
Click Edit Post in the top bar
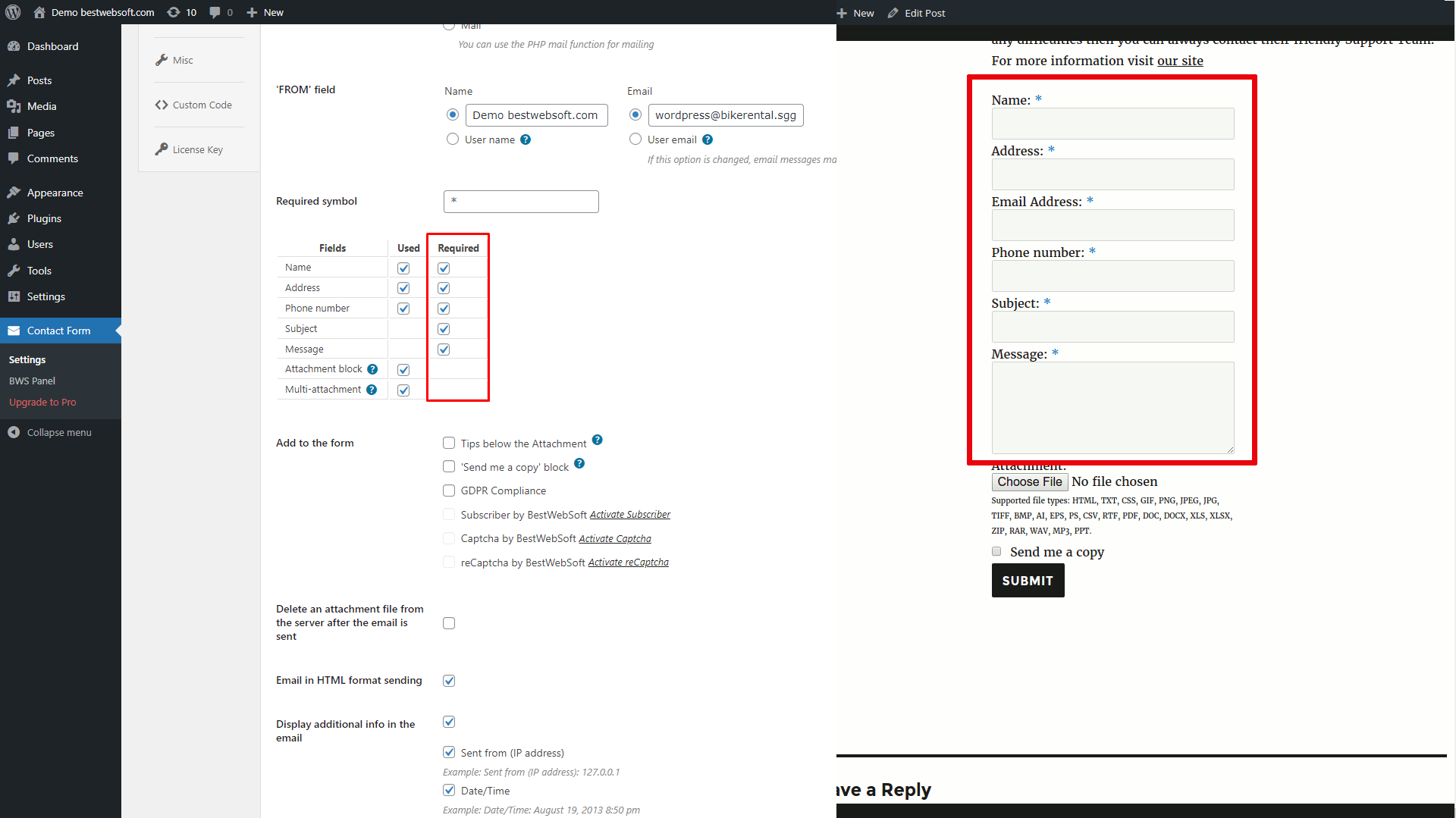(916, 13)
